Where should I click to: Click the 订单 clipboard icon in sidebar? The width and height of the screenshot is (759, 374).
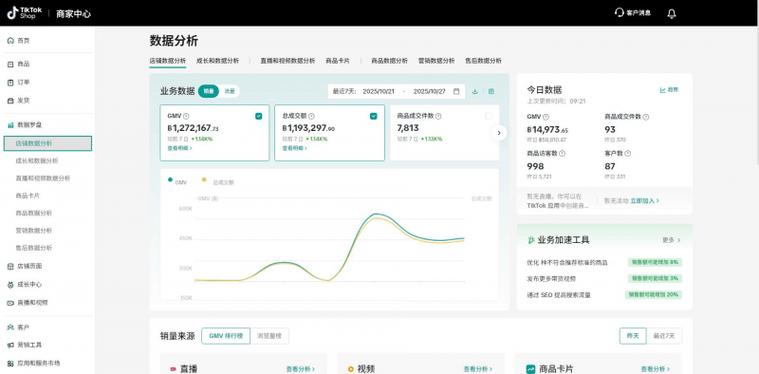[x=11, y=82]
